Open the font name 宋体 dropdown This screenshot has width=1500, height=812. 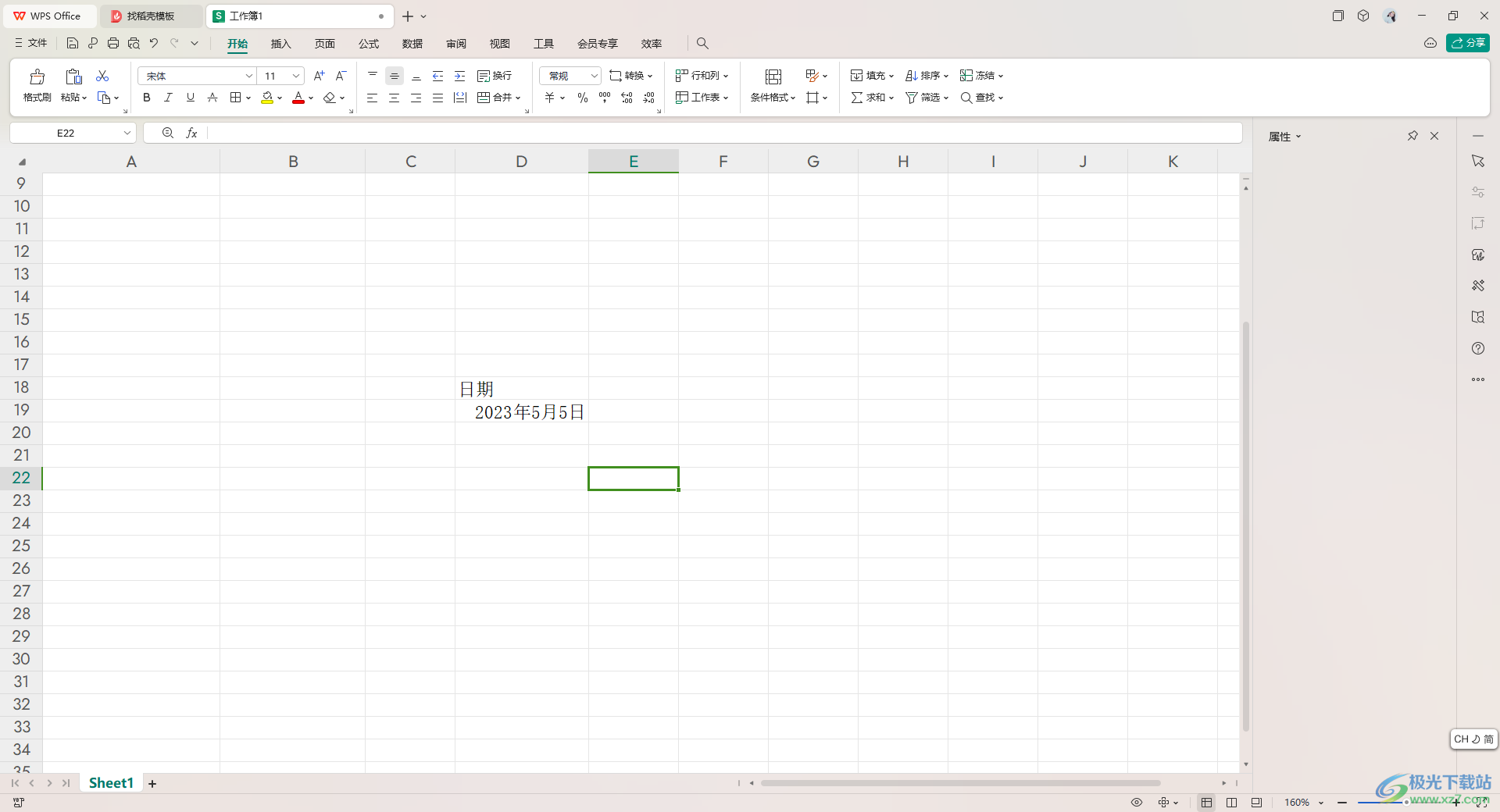(249, 76)
